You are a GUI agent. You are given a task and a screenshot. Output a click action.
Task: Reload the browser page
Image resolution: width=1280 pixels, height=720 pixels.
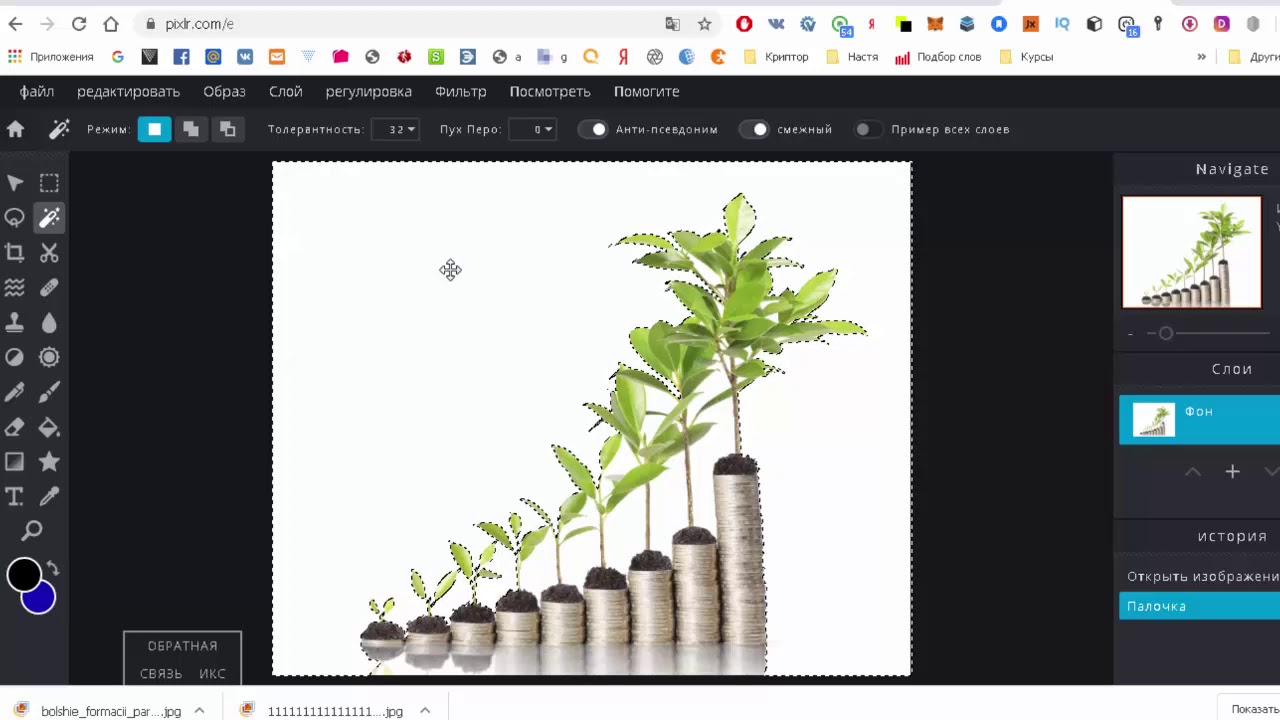click(79, 24)
